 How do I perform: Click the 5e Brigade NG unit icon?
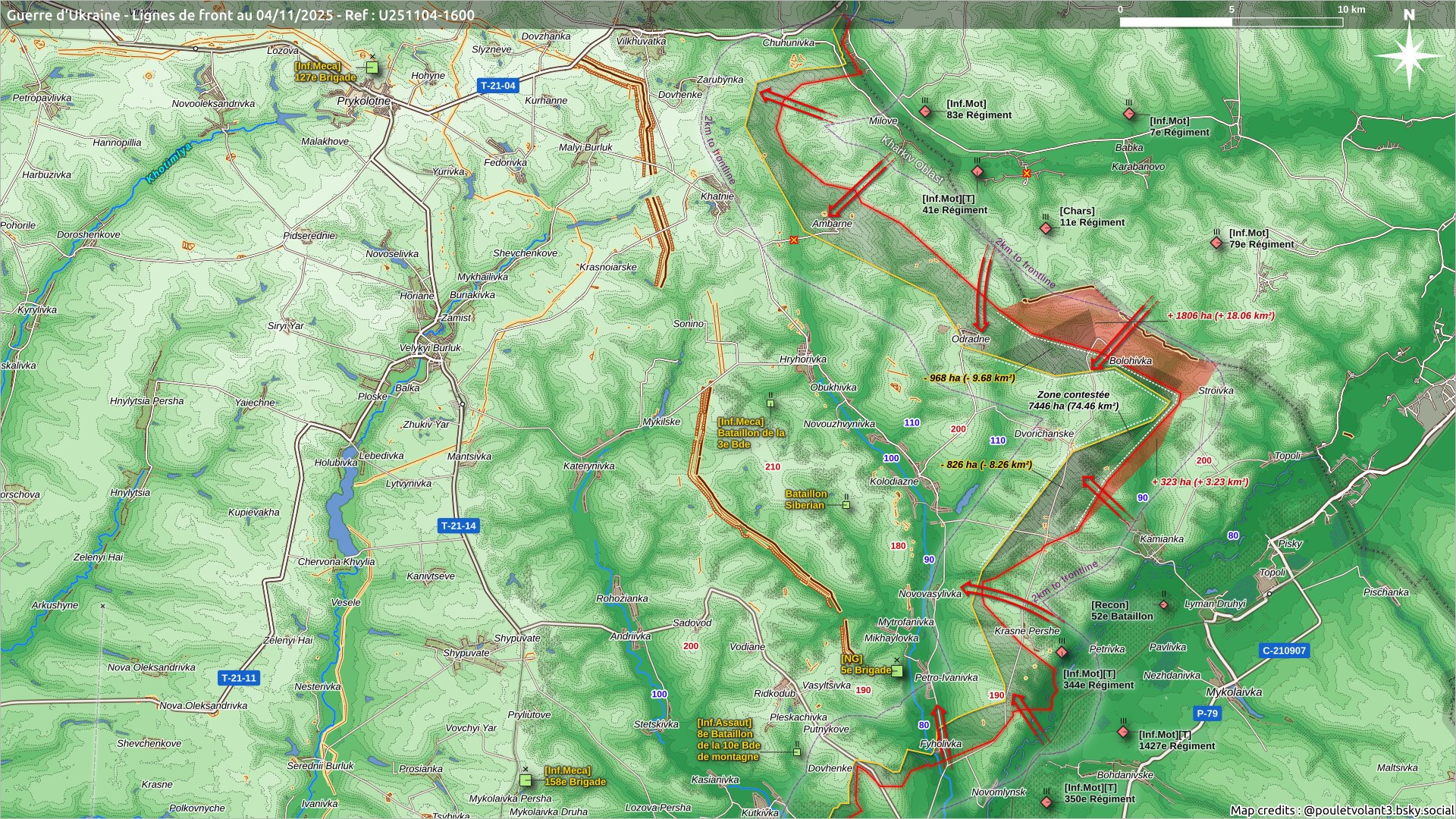click(x=897, y=671)
